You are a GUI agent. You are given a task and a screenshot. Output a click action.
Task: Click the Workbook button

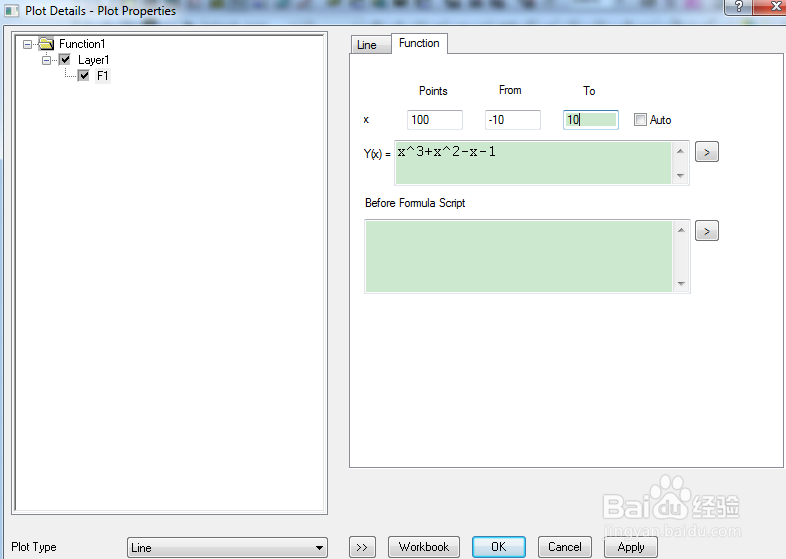point(424,547)
